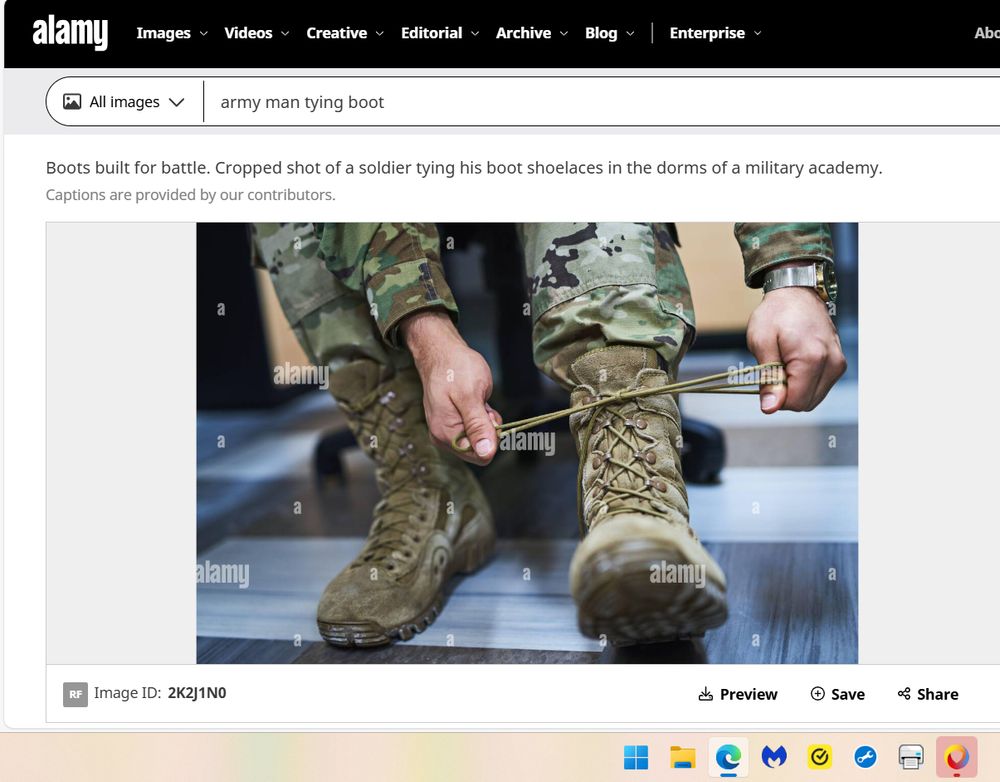The width and height of the screenshot is (1000, 782).
Task: Open the Videos menu
Action: coord(256,33)
